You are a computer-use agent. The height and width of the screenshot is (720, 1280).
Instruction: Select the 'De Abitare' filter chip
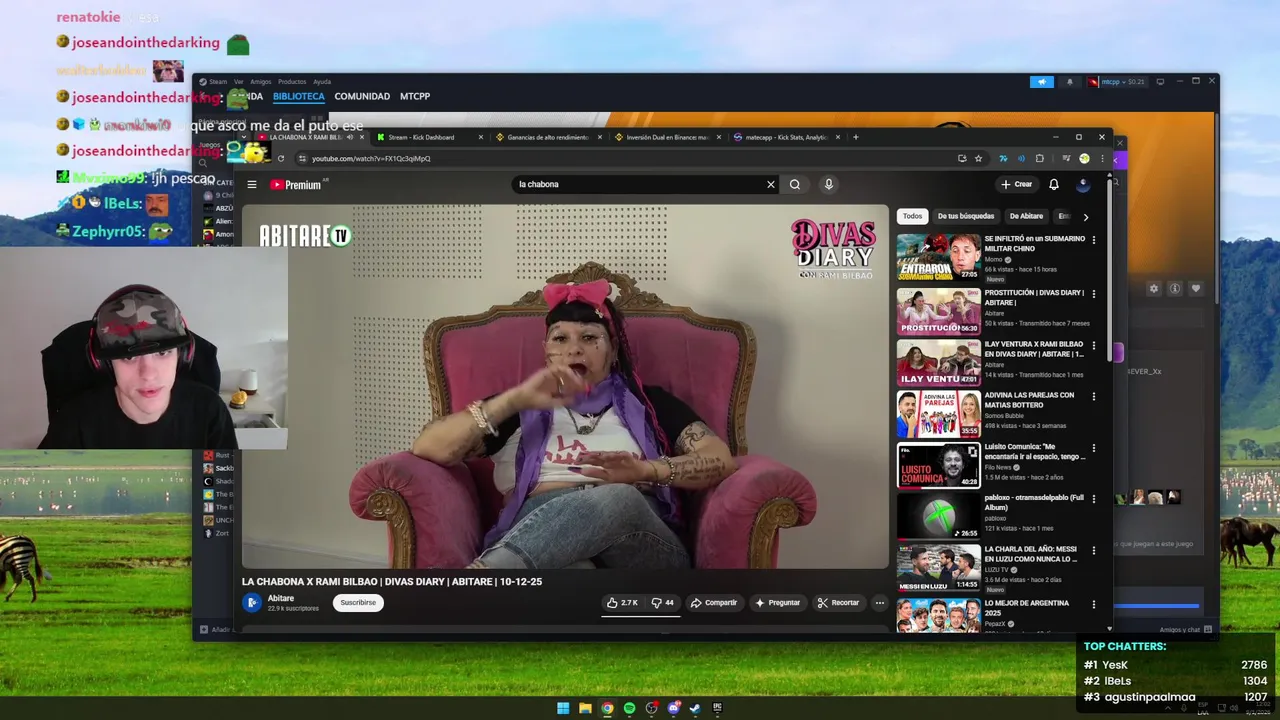[x=1026, y=216]
